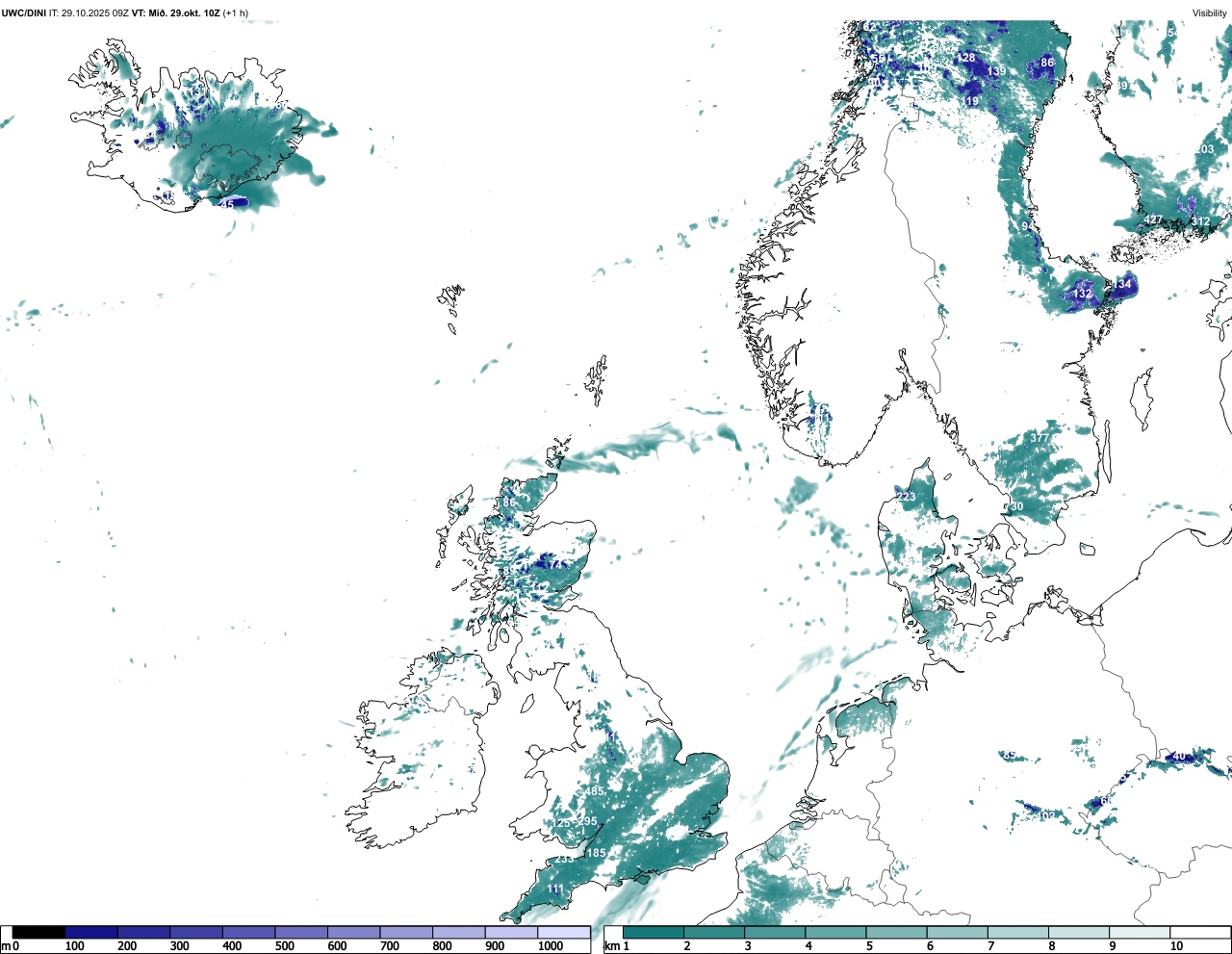
Task: Select the 2–3 km teal legend swatch
Action: click(714, 933)
